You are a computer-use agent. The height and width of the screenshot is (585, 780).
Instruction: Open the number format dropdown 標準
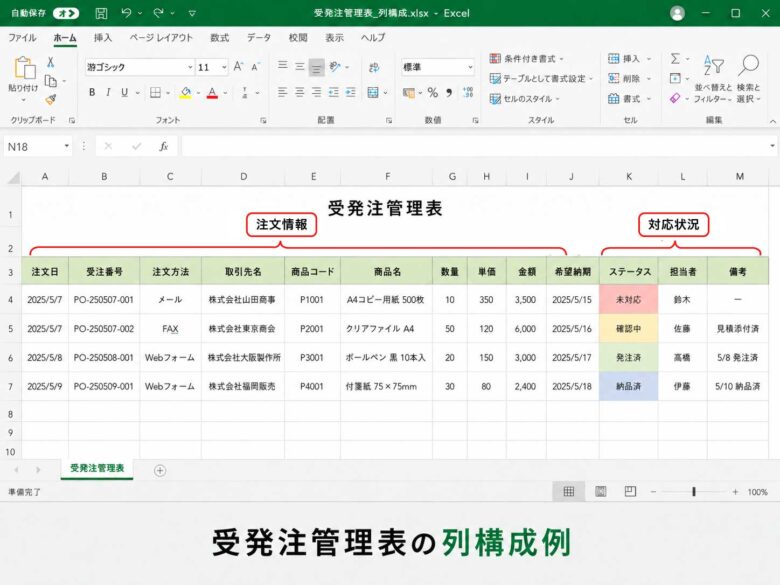(x=470, y=67)
